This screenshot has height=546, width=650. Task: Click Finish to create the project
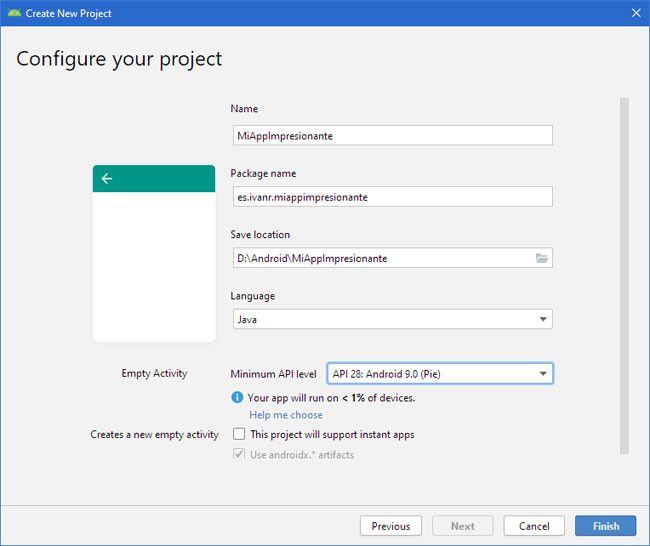606,526
